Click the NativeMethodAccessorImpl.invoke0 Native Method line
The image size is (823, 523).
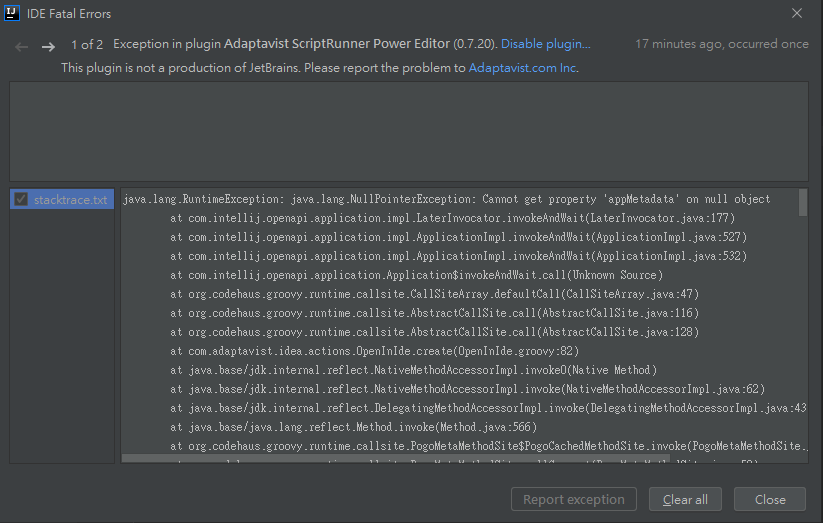[414, 370]
